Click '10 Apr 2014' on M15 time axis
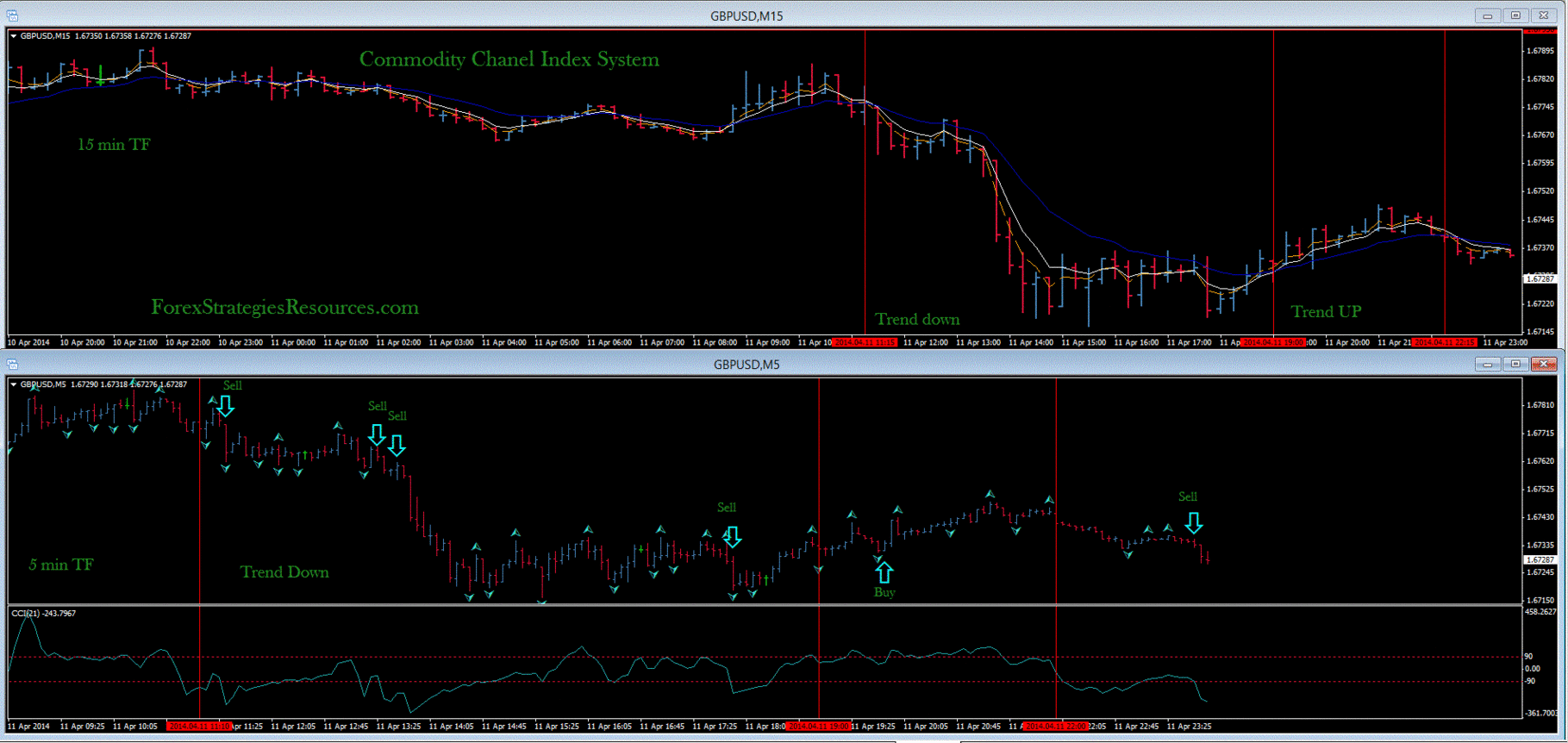 click(x=29, y=342)
